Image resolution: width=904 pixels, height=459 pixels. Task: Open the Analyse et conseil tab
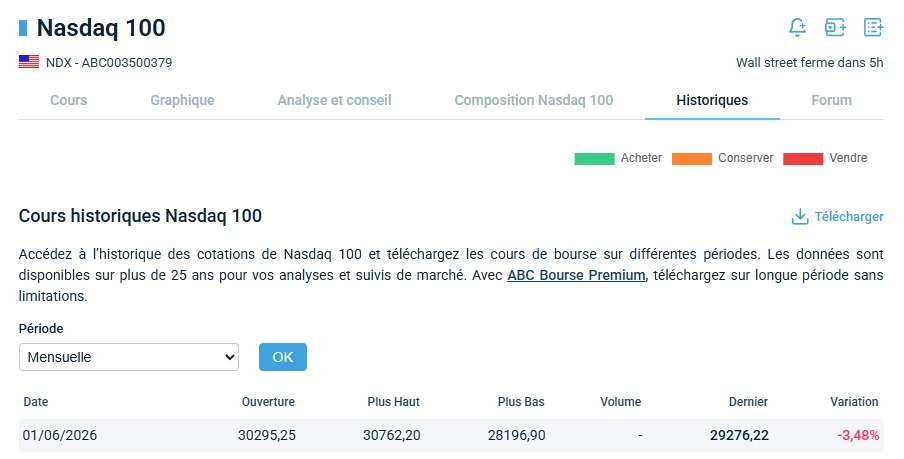pos(334,100)
